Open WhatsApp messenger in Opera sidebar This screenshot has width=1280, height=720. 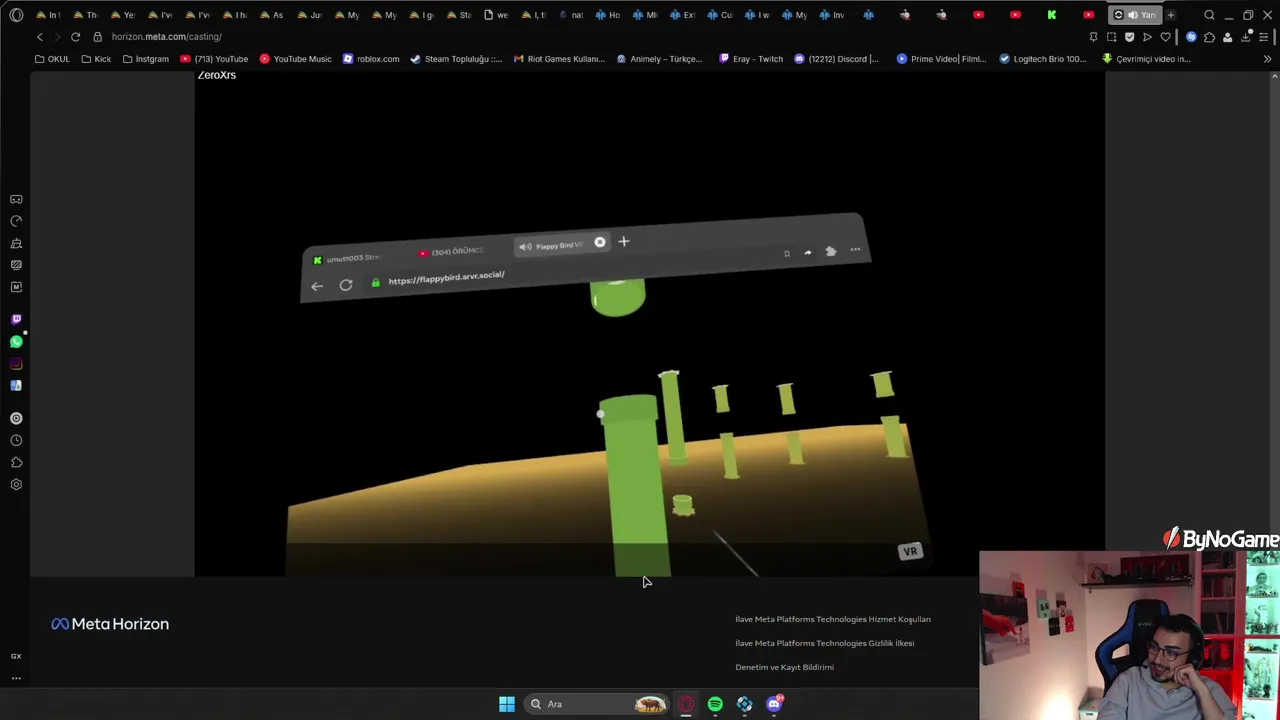coord(16,342)
